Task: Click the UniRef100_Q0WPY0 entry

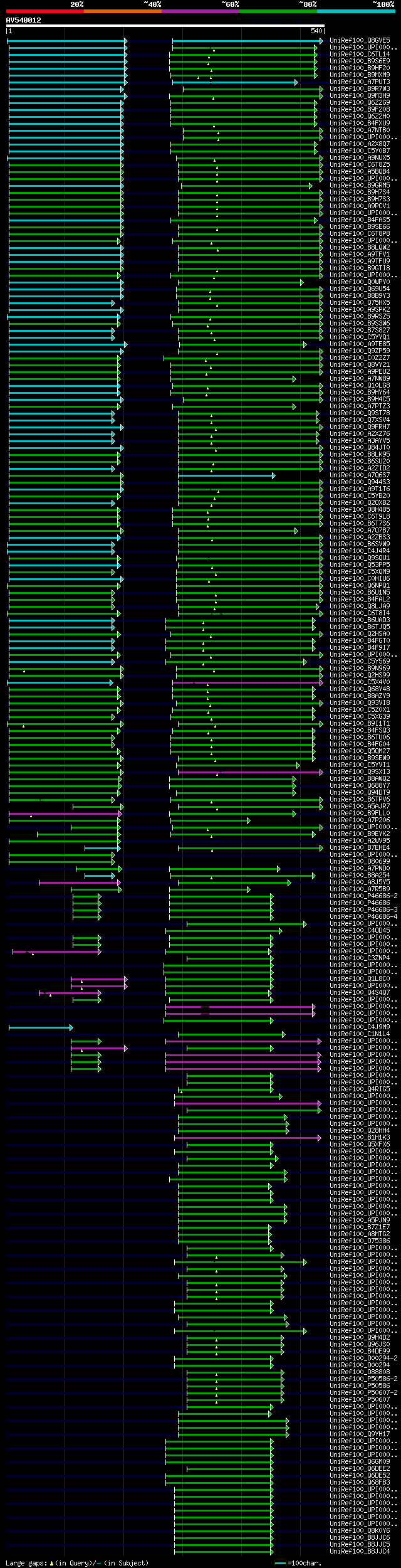Action: point(360,282)
